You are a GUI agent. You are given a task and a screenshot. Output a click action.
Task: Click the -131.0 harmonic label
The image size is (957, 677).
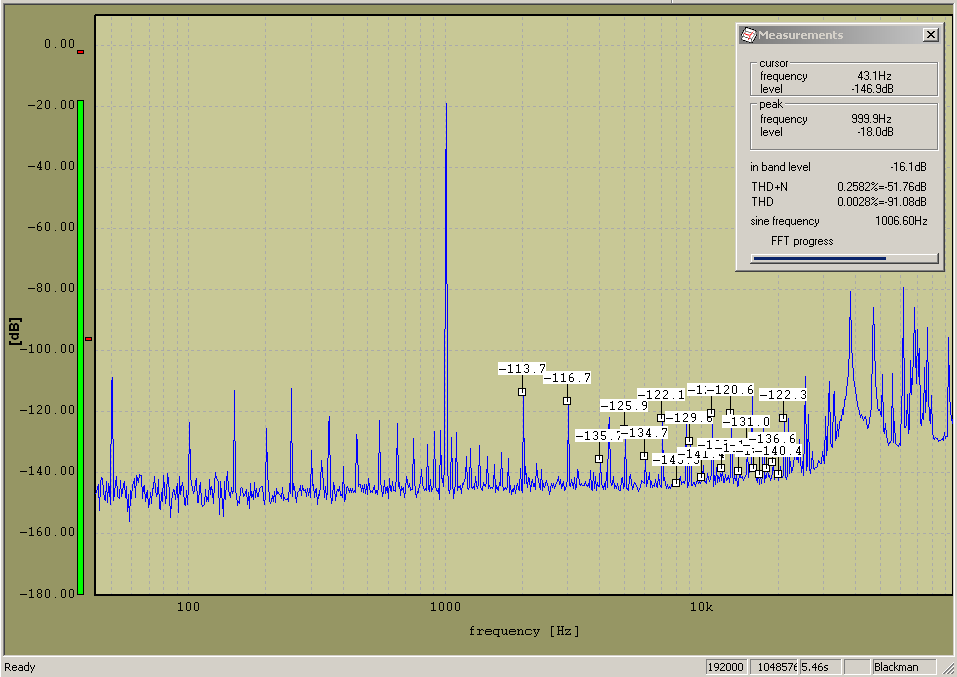pyautogui.click(x=746, y=422)
